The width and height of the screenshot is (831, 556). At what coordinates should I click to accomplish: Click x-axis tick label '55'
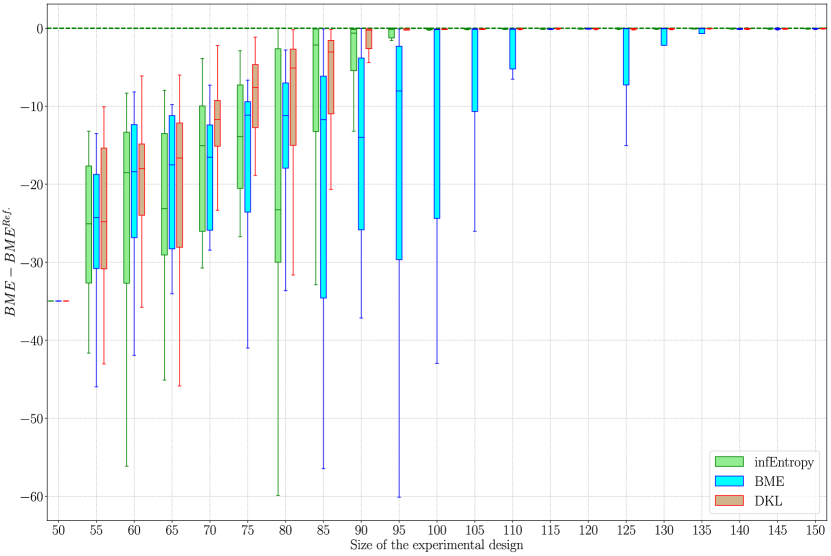click(x=96, y=531)
